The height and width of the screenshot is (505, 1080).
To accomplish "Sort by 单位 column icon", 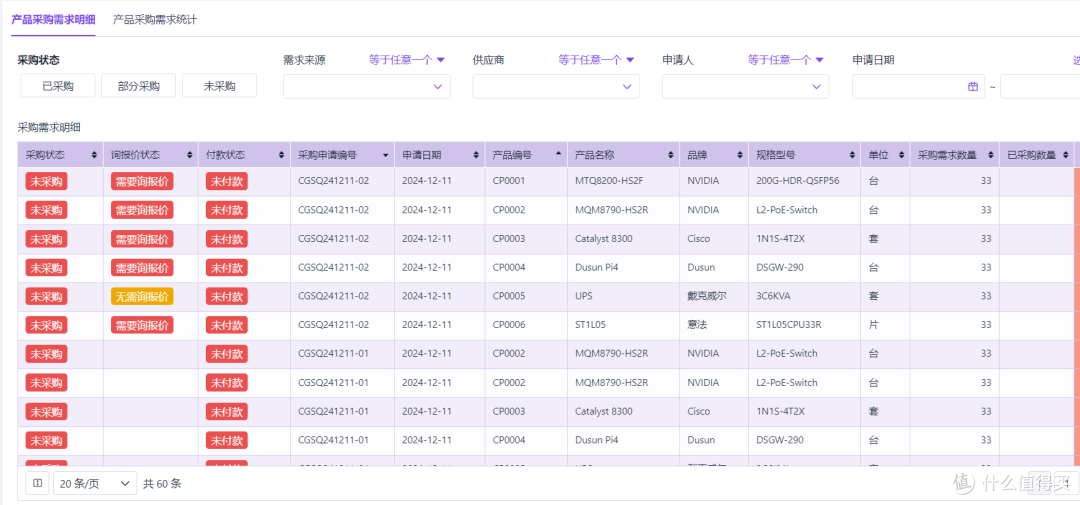I will click(902, 156).
